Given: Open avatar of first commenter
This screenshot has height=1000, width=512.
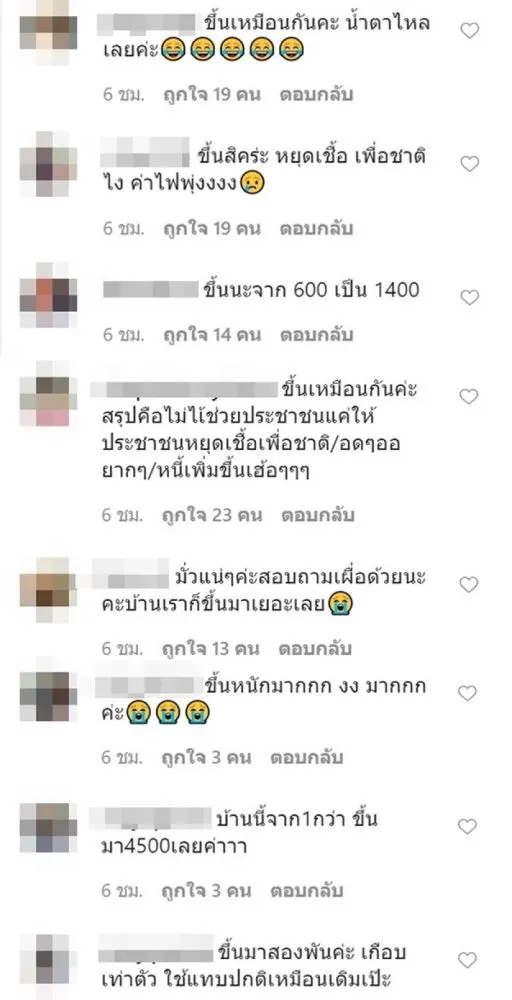Looking at the screenshot, I should (48, 31).
